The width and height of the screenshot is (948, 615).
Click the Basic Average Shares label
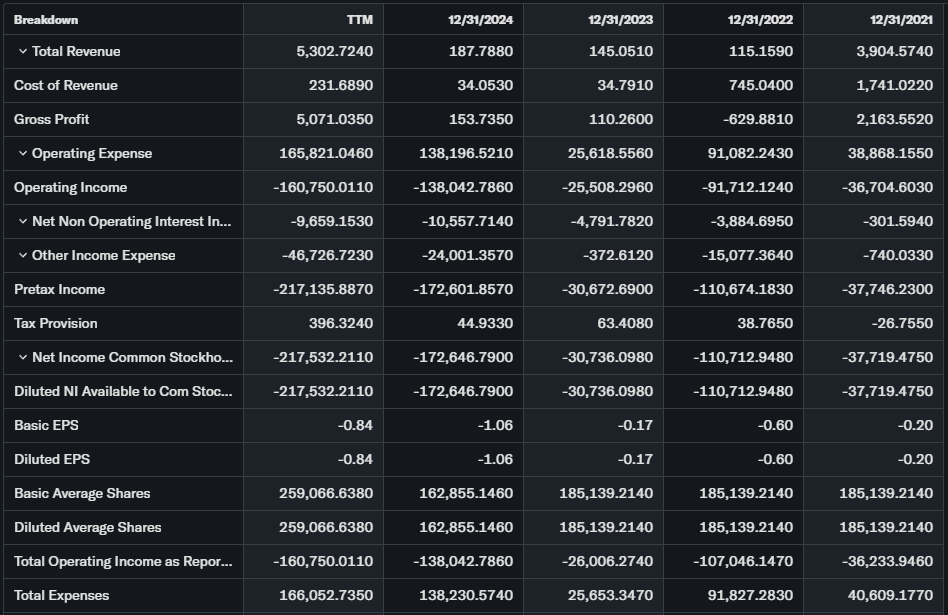click(82, 493)
